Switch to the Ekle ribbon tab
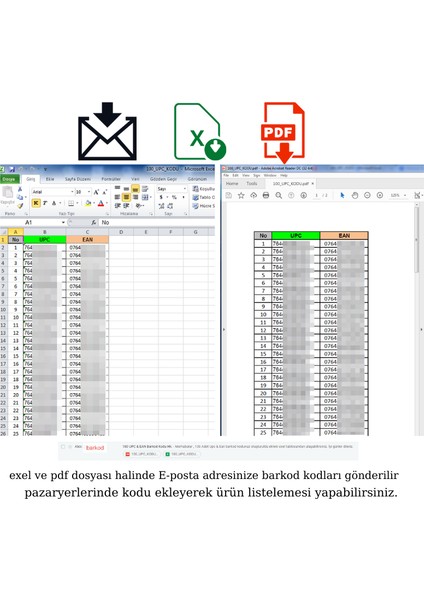This screenshot has height=600, width=424. (x=50, y=179)
